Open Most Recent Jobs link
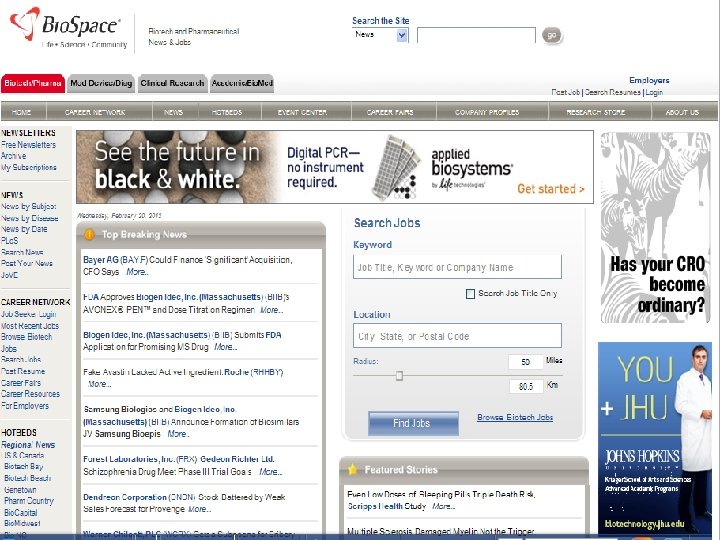Screen dimensions: 720x540 [x=30, y=326]
